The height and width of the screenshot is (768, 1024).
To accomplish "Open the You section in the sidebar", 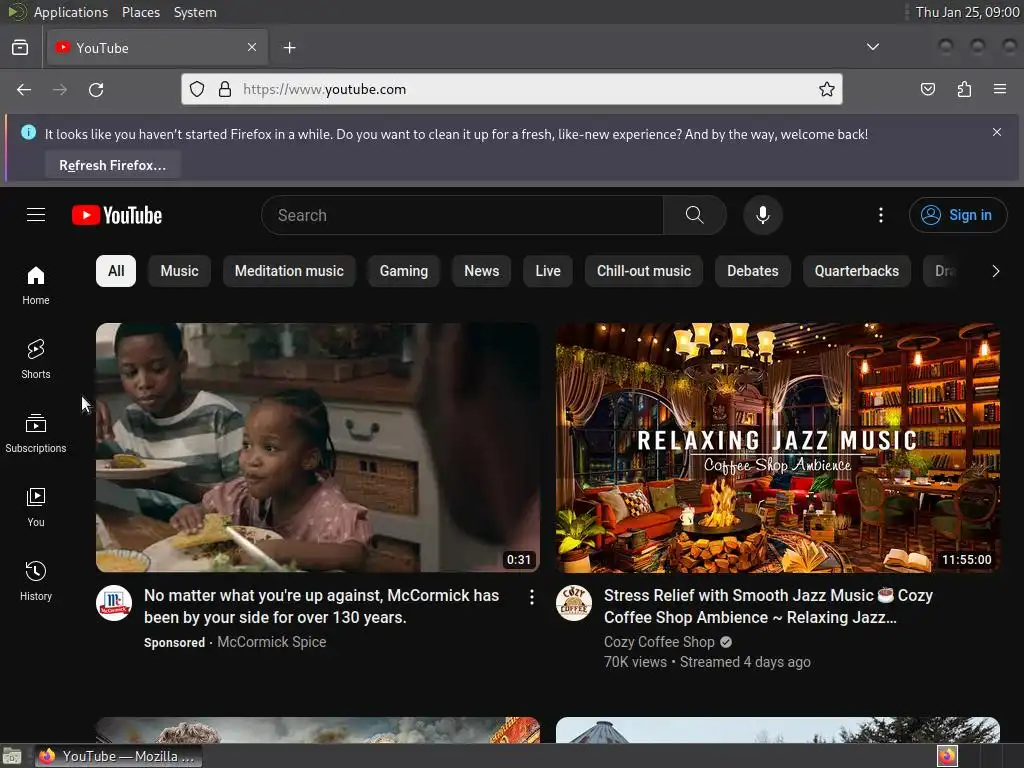I will pyautogui.click(x=36, y=507).
